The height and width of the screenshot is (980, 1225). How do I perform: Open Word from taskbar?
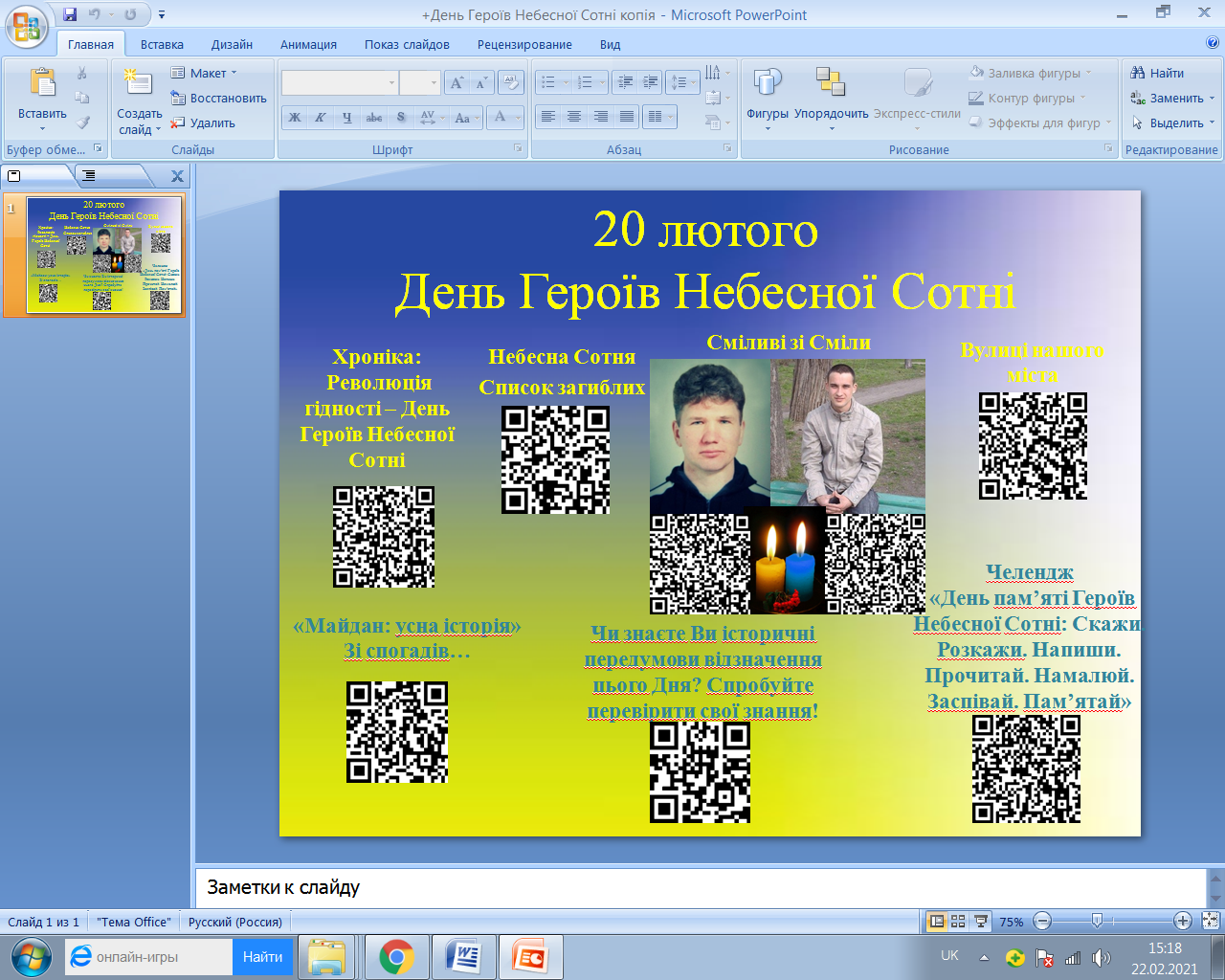point(463,957)
